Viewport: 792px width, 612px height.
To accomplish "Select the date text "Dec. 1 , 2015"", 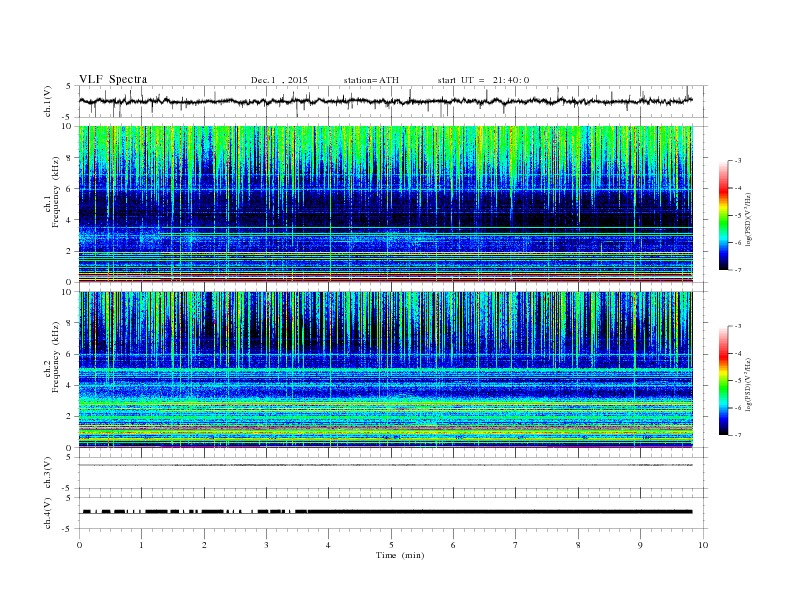I will 279,80.
